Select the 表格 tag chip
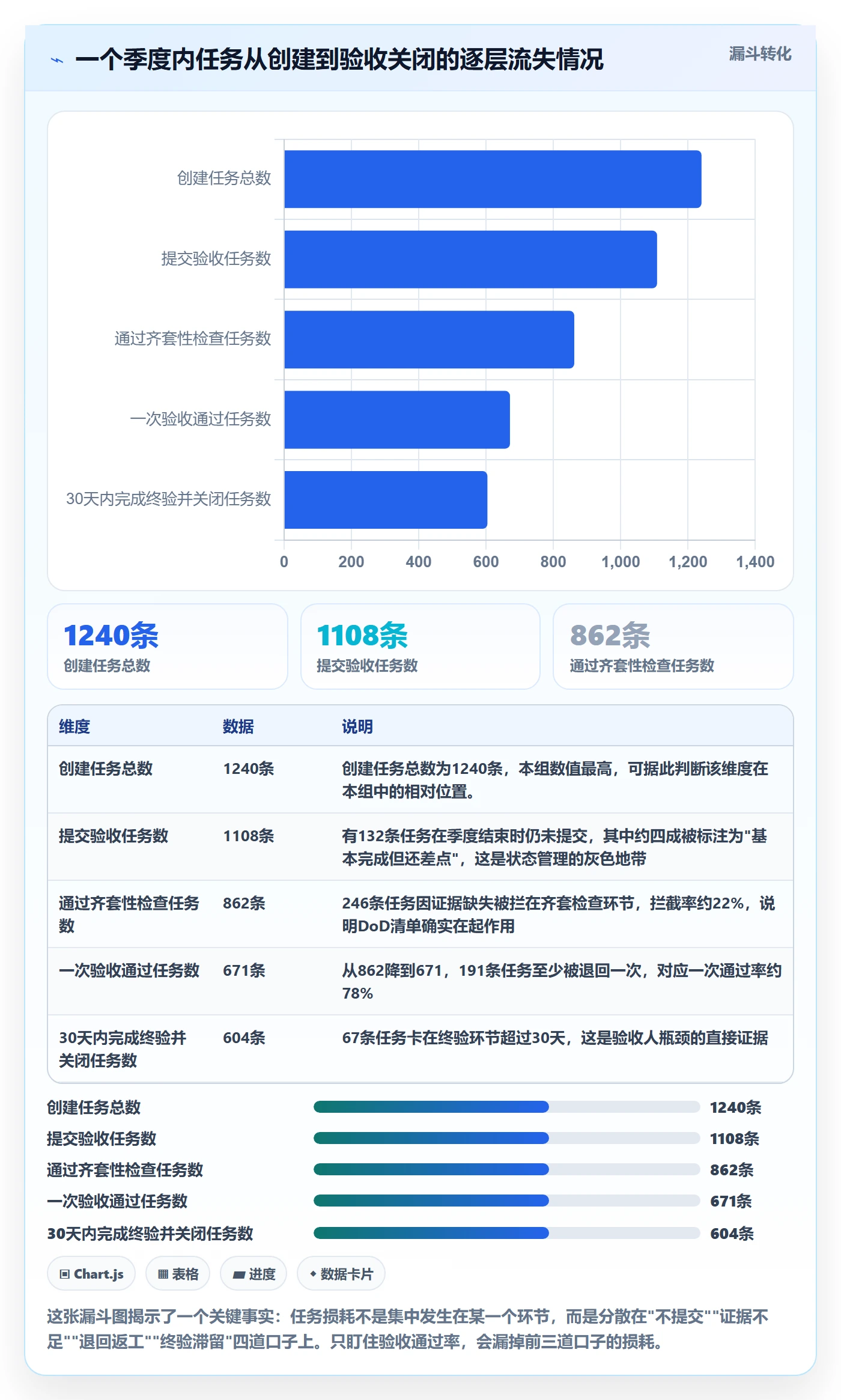 [x=178, y=1274]
